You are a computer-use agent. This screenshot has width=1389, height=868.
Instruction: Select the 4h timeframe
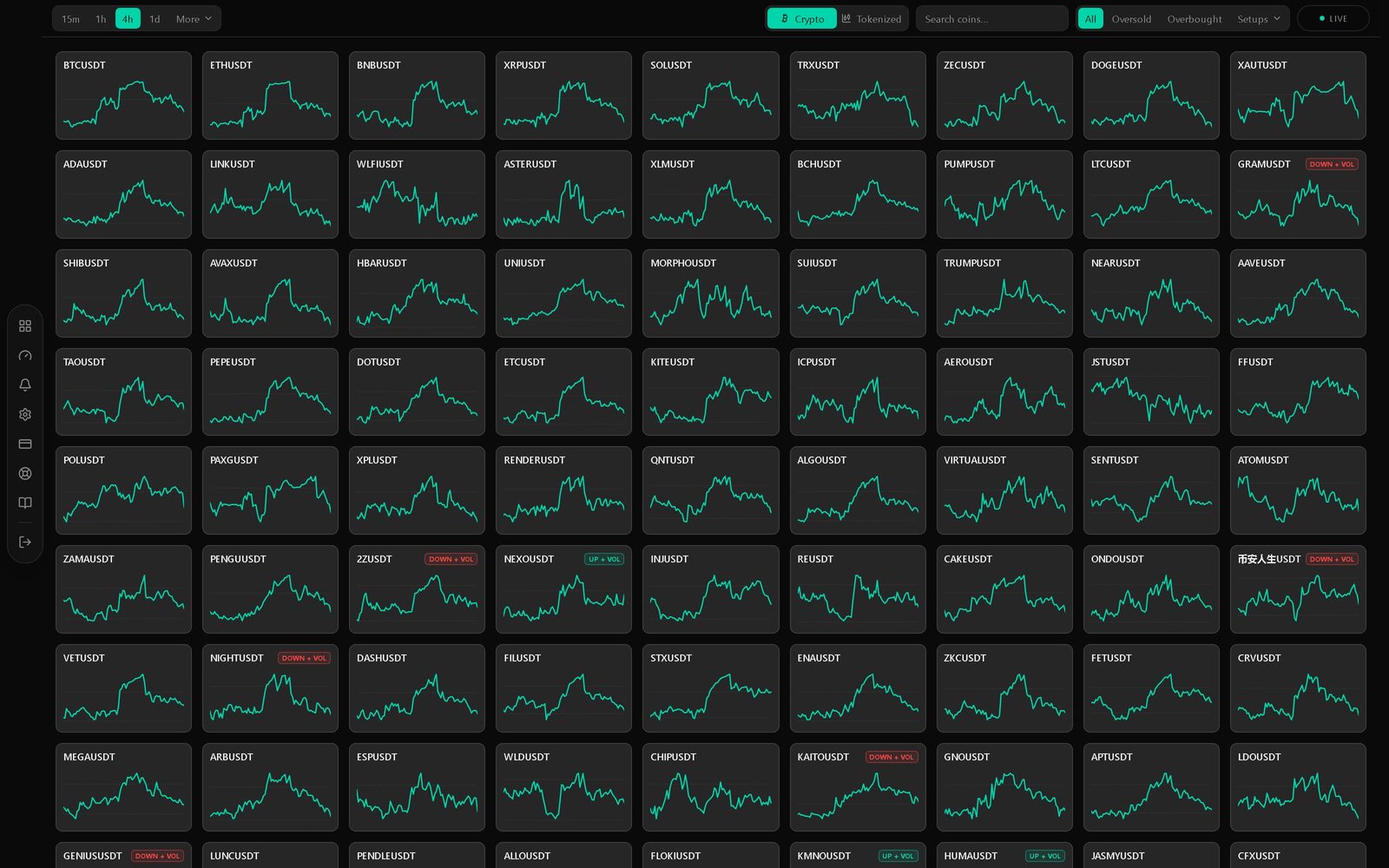128,18
